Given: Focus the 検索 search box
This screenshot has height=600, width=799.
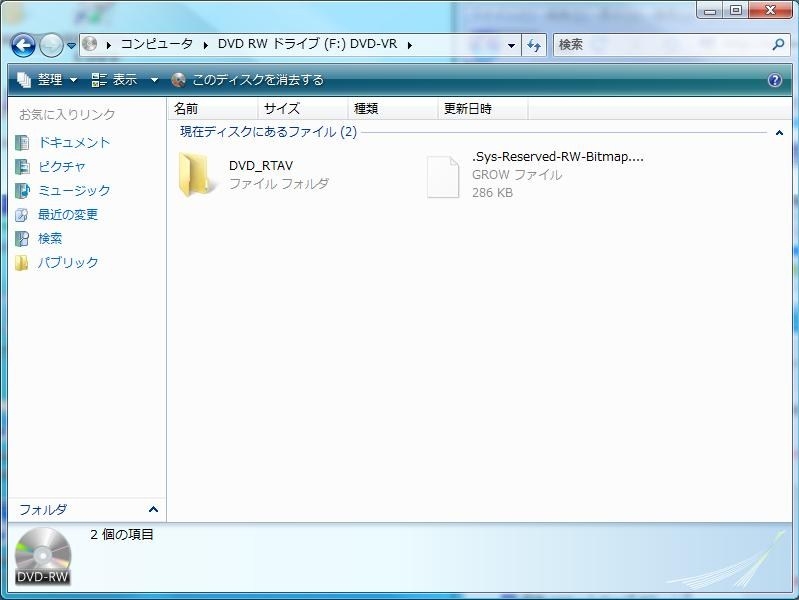Looking at the screenshot, I should (662, 45).
